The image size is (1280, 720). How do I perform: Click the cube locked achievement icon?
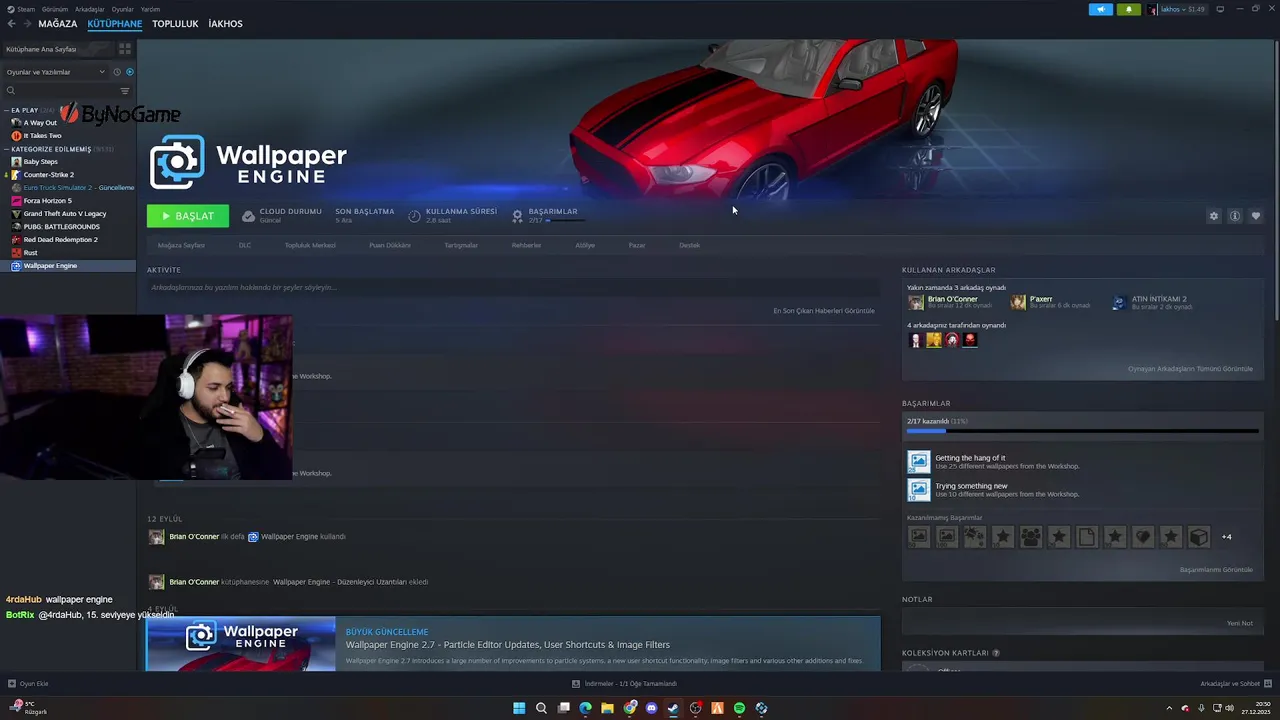point(1199,537)
